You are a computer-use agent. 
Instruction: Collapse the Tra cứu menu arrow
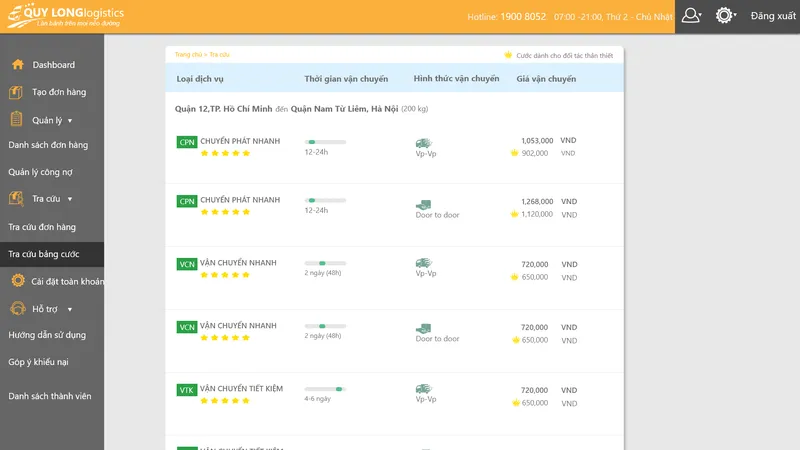tap(70, 199)
